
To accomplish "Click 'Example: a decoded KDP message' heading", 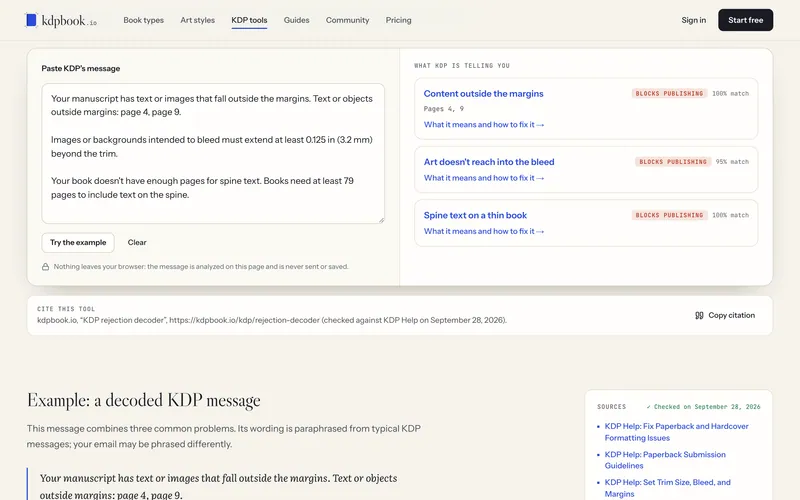I will pos(143,400).
